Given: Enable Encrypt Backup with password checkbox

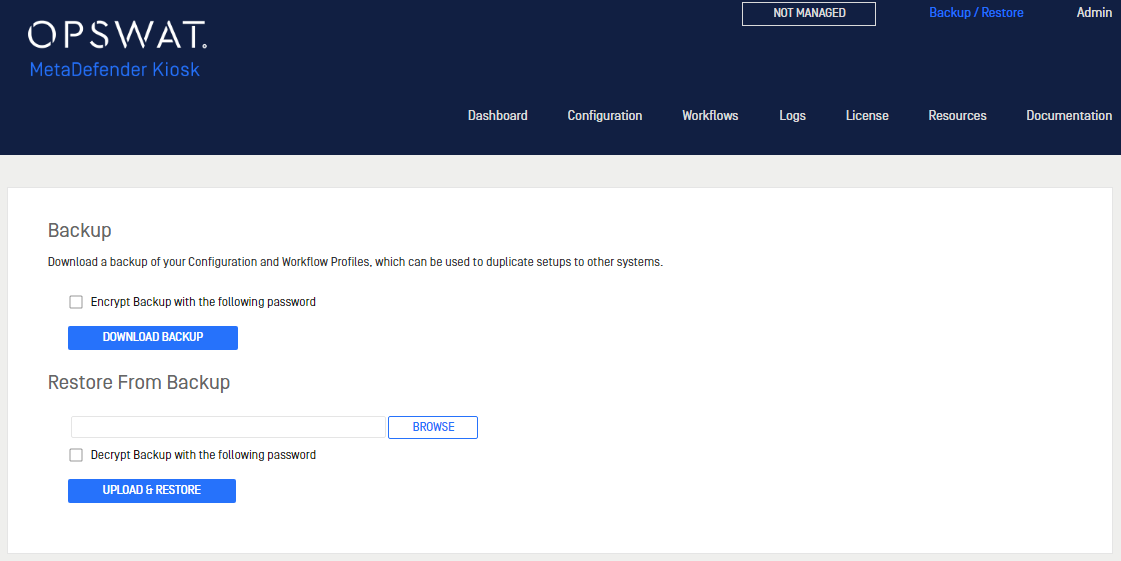Looking at the screenshot, I should 76,302.
